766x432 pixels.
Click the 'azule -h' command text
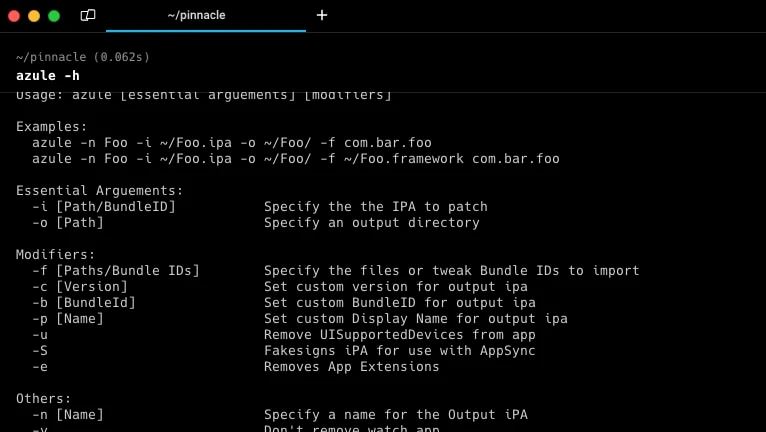pyautogui.click(x=47, y=76)
